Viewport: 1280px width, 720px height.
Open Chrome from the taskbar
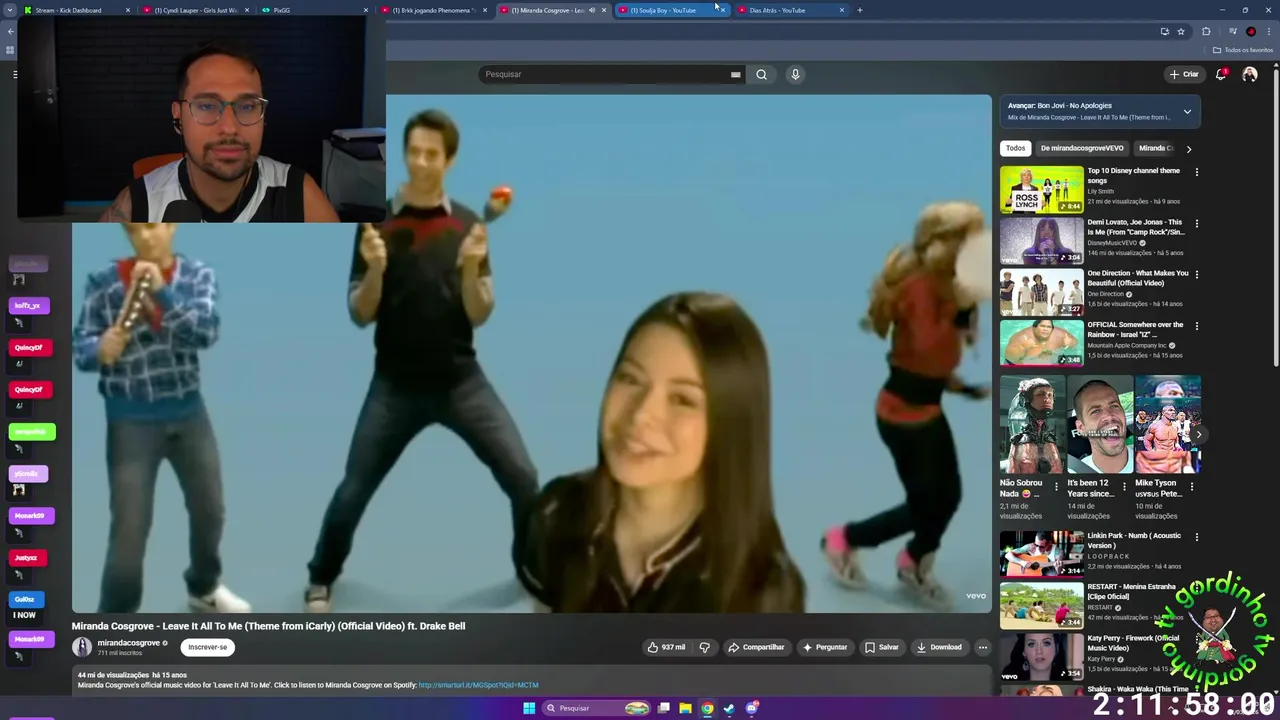(707, 708)
